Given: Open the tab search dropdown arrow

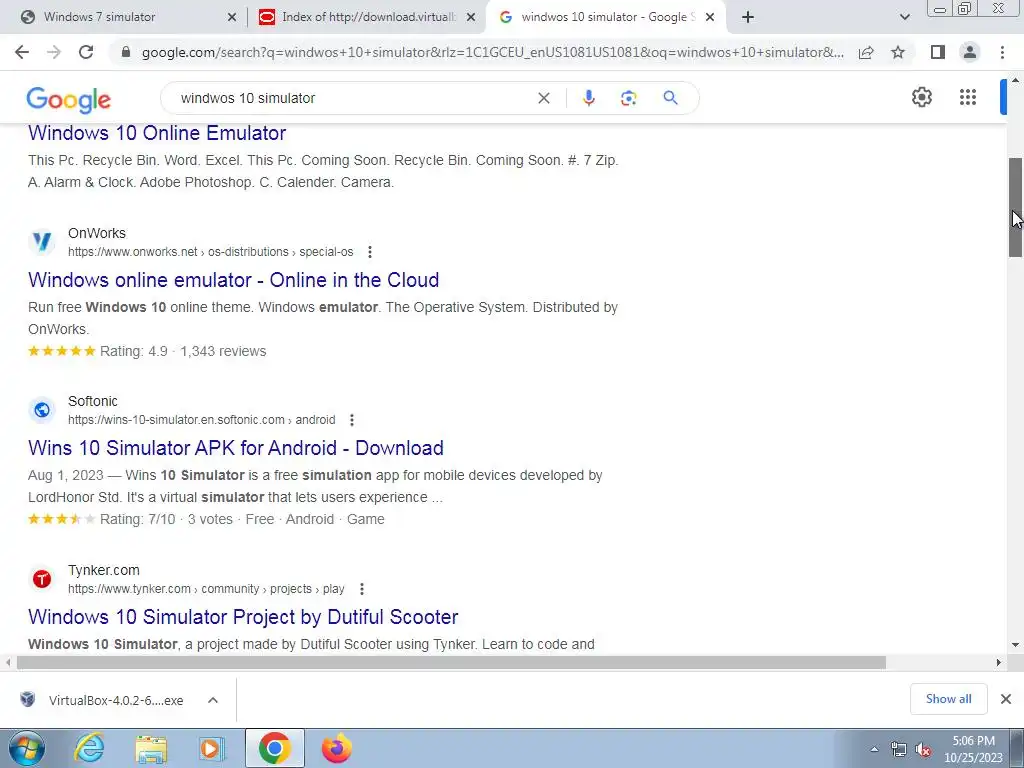Looking at the screenshot, I should click(x=904, y=17).
